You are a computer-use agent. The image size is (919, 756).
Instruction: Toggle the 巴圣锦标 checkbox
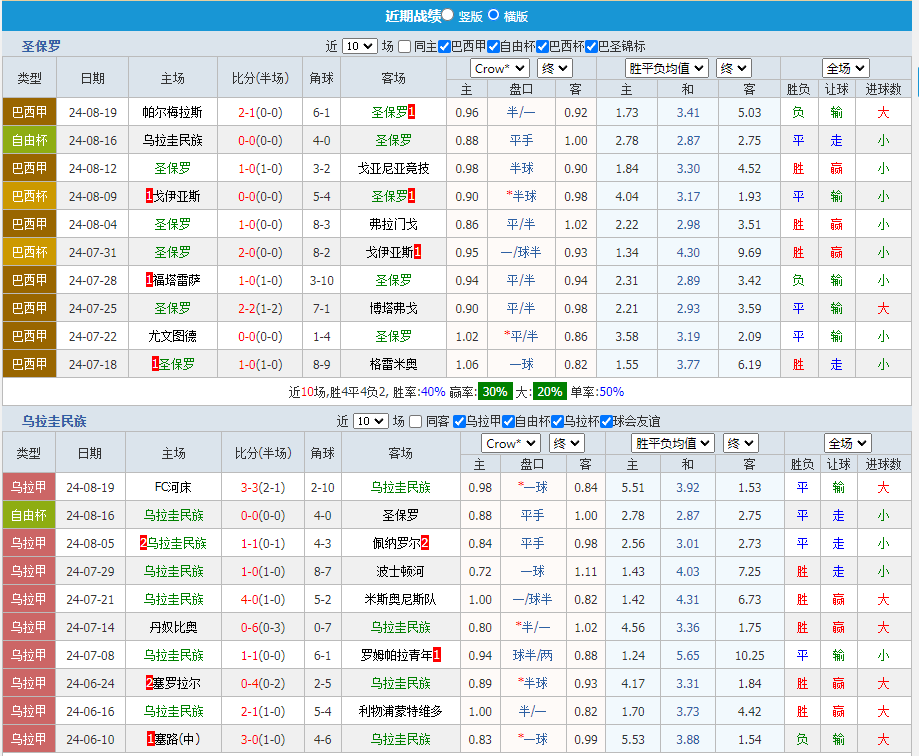(591, 46)
